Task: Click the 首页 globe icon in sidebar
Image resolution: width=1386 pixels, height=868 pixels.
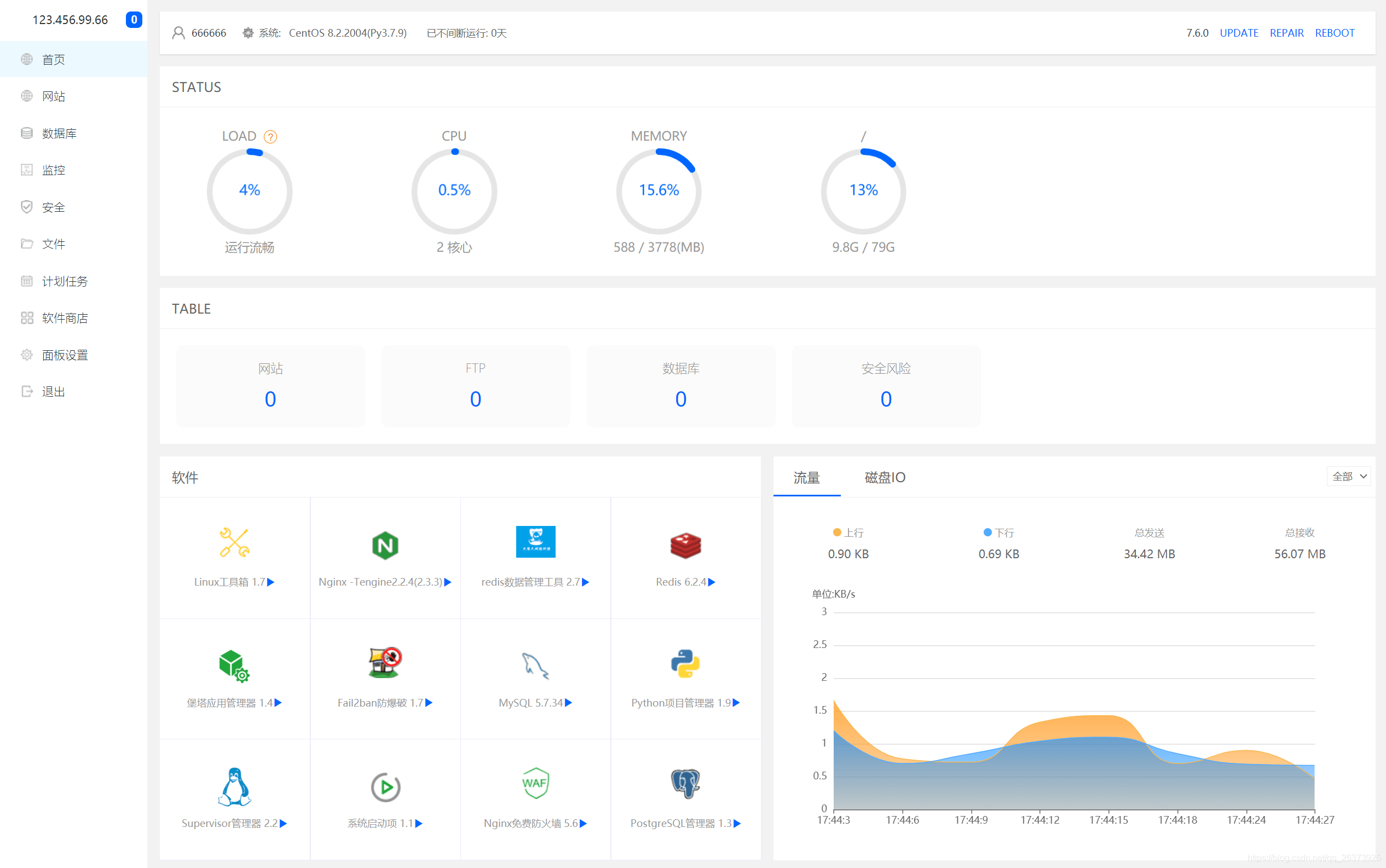Action: point(26,59)
